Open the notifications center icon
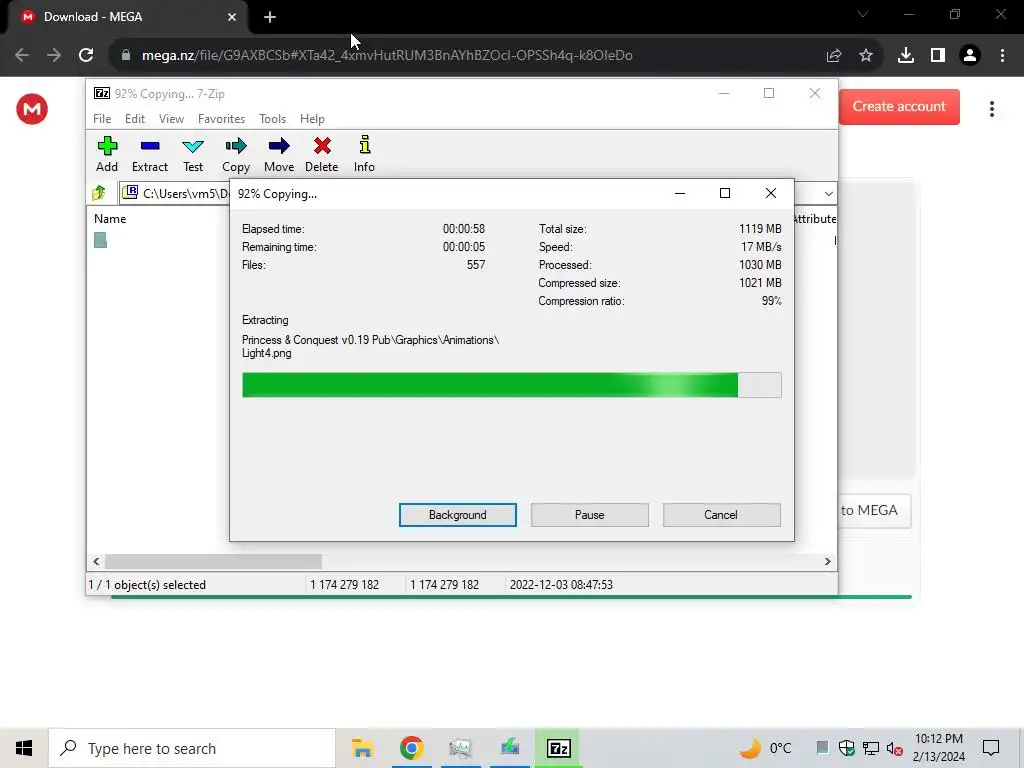The height and width of the screenshot is (768, 1024). (x=991, y=748)
